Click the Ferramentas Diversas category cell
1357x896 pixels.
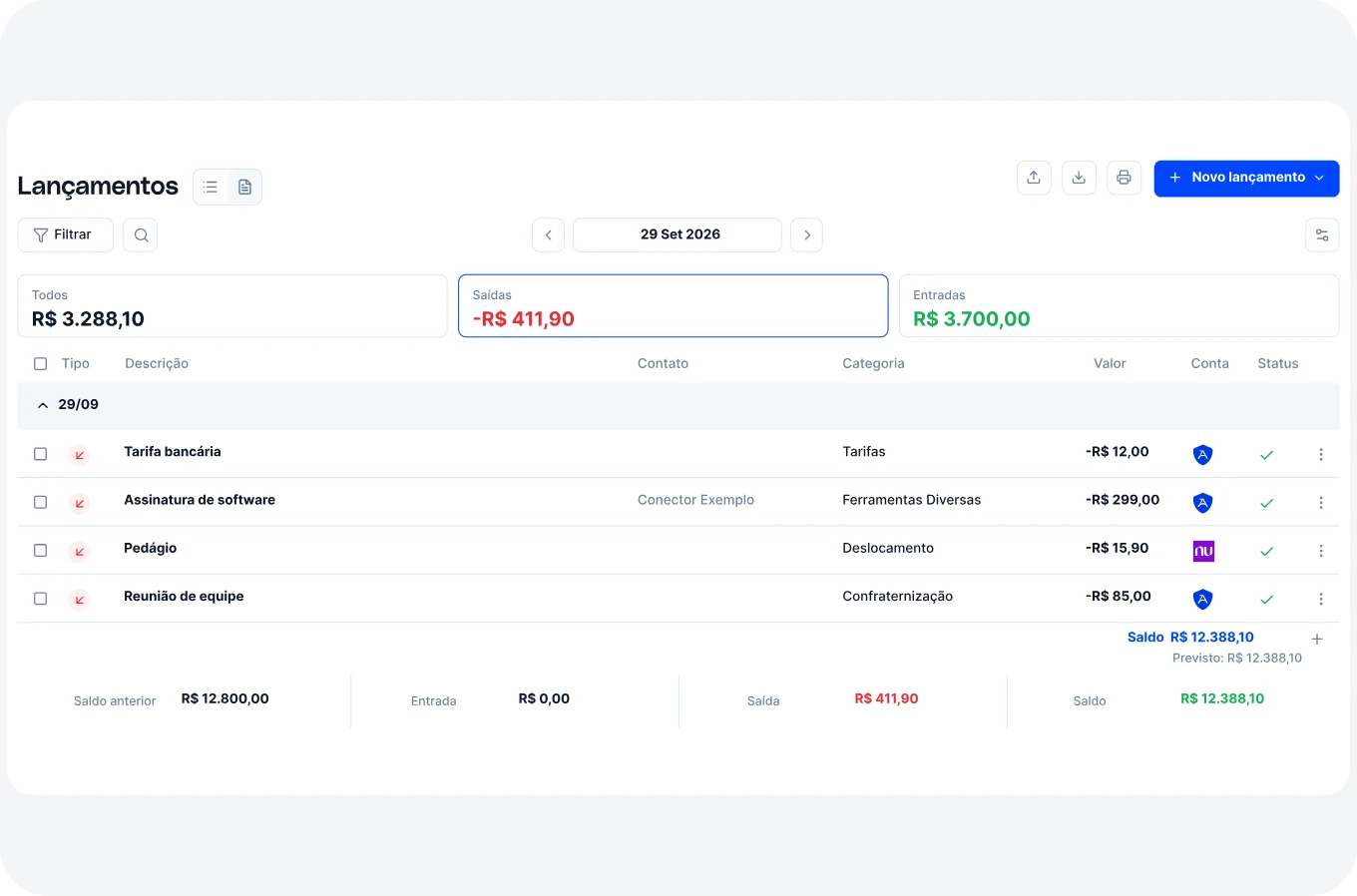(x=911, y=500)
